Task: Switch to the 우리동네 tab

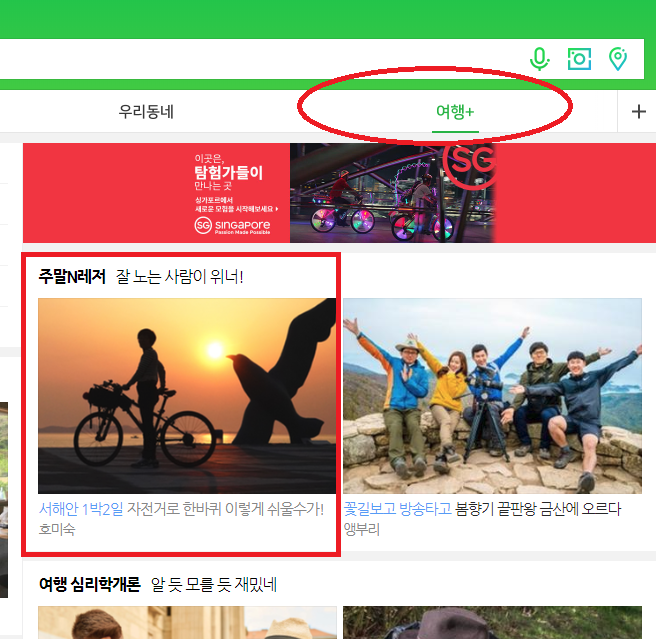Action: [146, 112]
